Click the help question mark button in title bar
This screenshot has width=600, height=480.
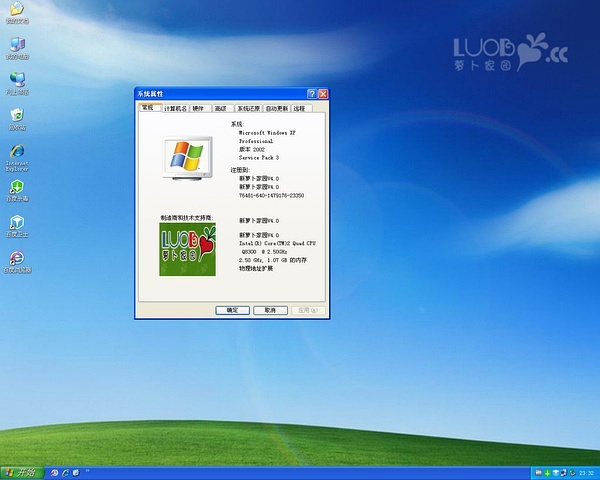coord(312,93)
